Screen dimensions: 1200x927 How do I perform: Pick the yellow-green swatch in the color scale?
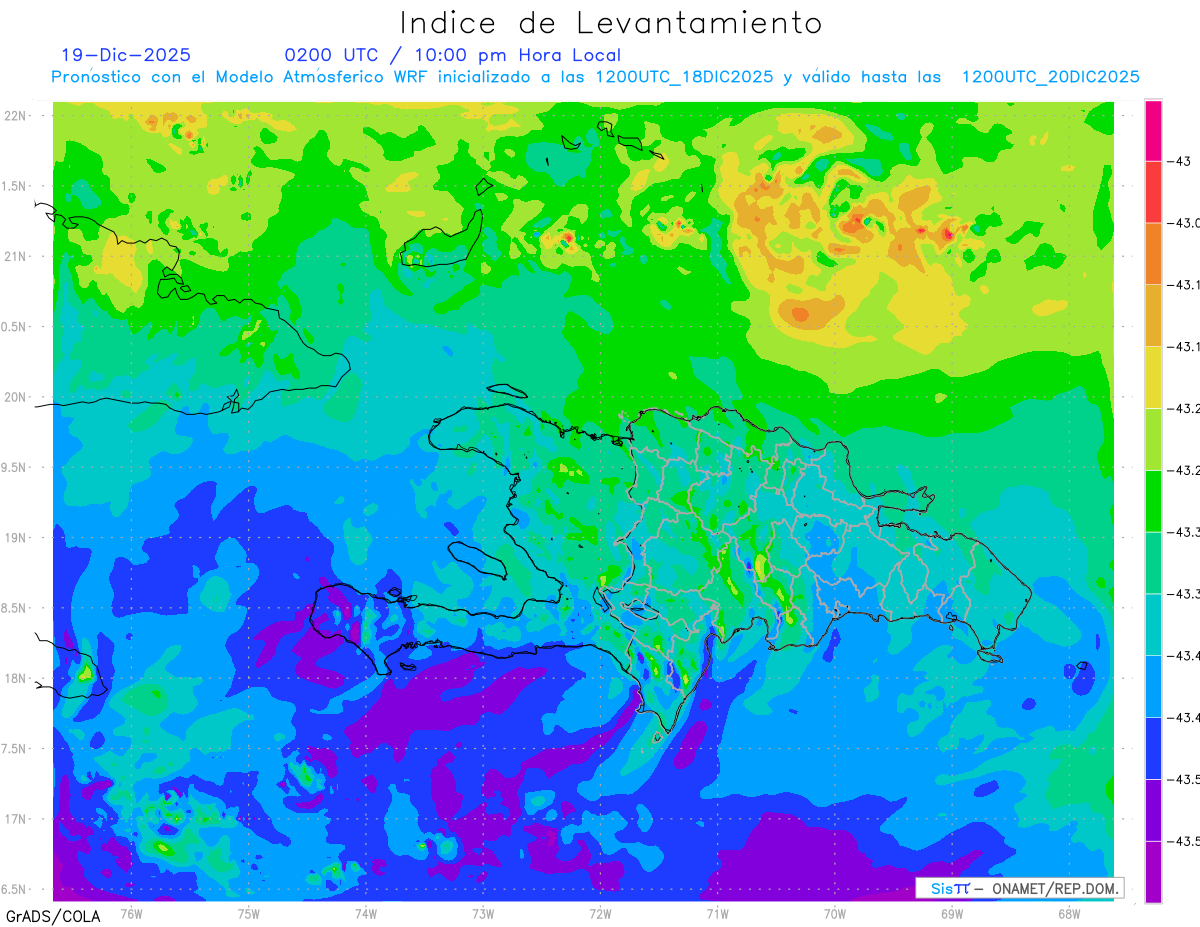[x=1153, y=439]
